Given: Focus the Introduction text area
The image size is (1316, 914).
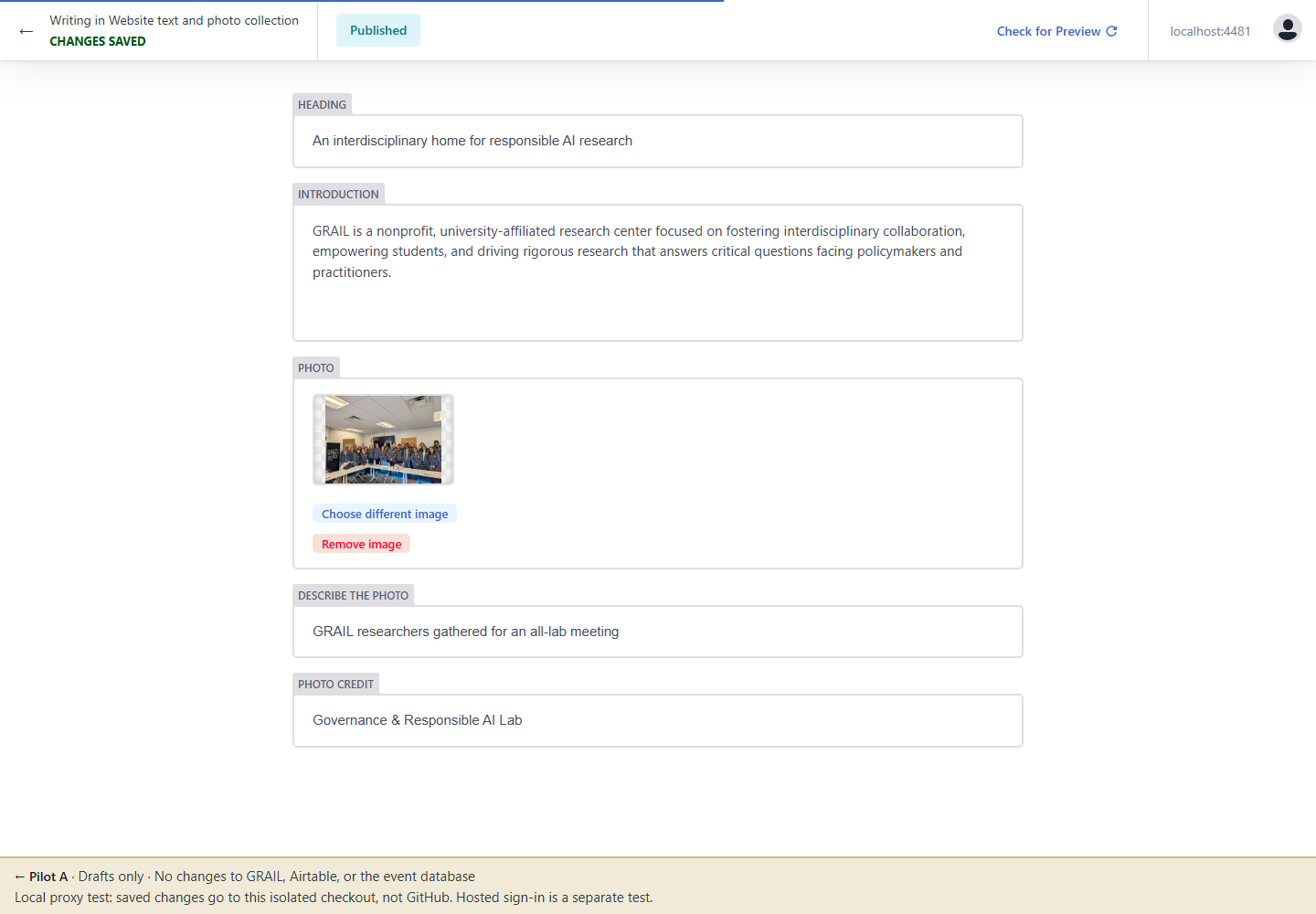Looking at the screenshot, I should 658,272.
